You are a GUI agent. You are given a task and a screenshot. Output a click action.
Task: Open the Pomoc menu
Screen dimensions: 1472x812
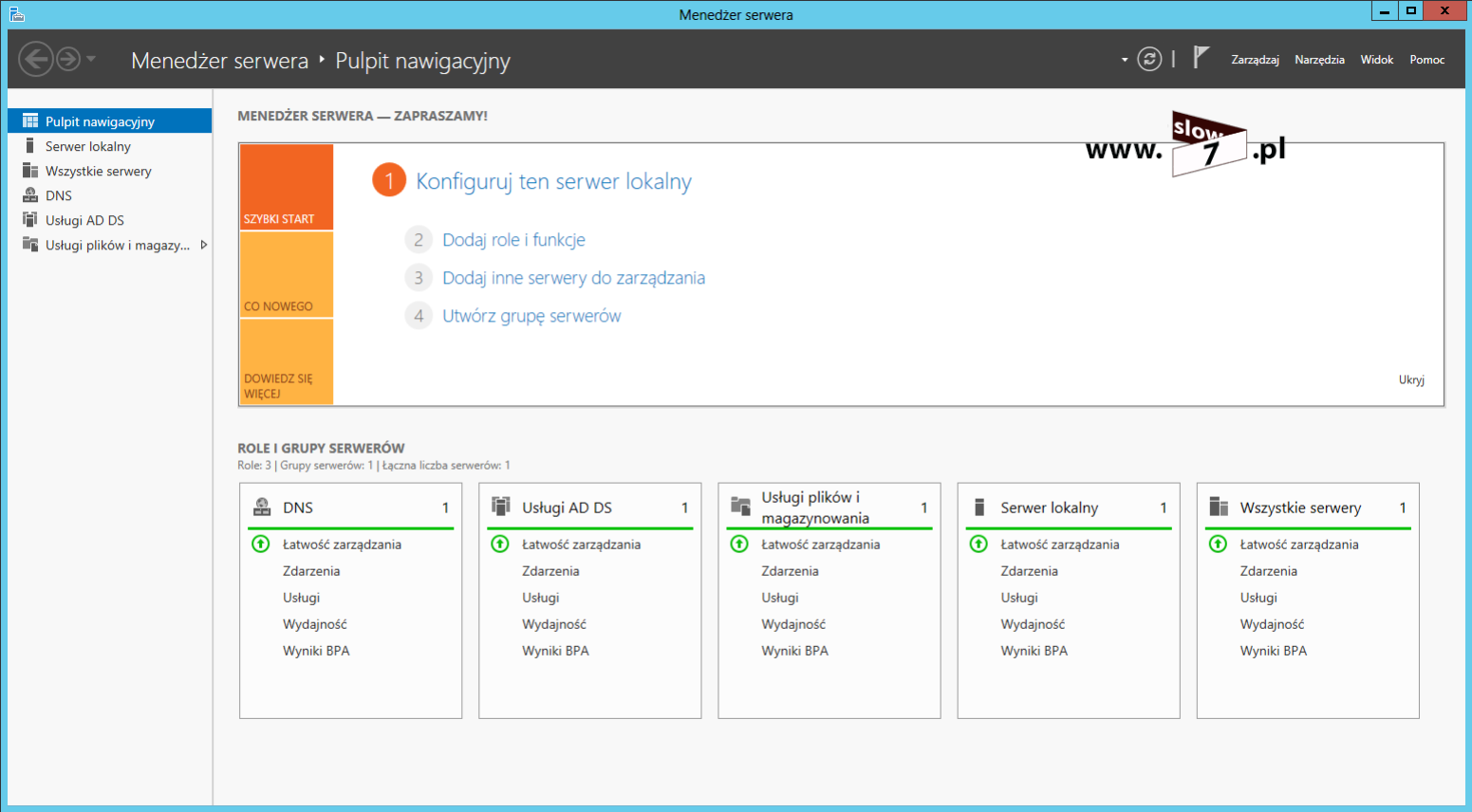(1426, 60)
